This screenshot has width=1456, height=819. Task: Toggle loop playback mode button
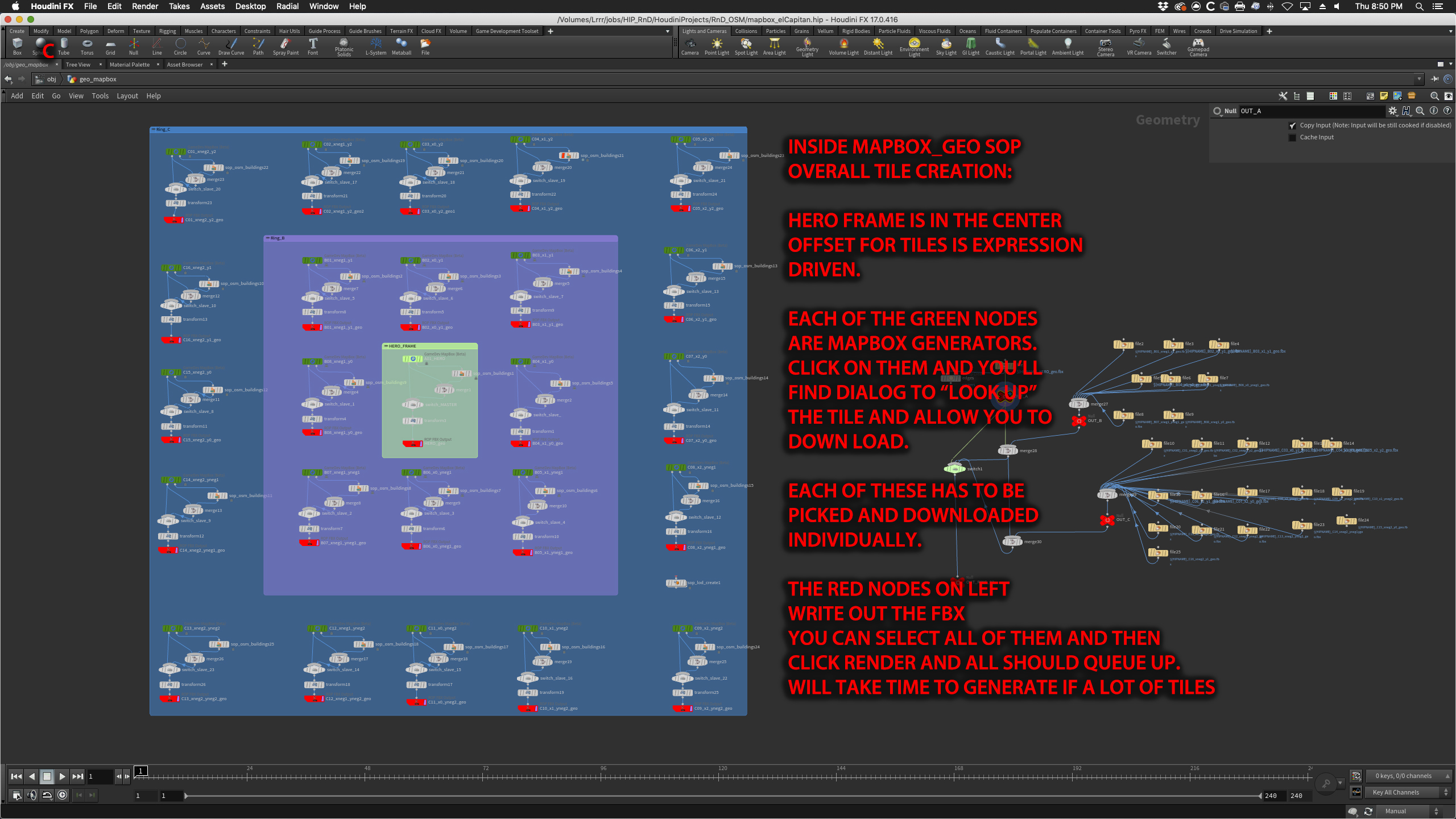pyautogui.click(x=47, y=795)
